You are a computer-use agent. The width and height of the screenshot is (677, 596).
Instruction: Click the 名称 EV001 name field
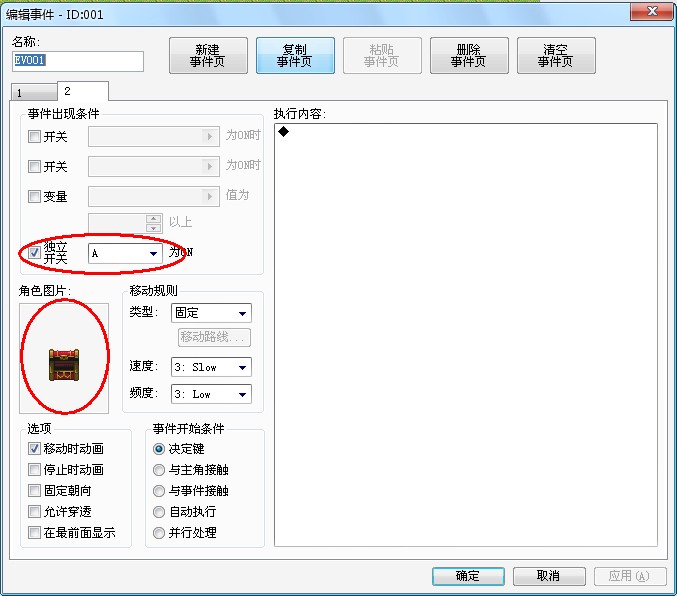point(78,61)
